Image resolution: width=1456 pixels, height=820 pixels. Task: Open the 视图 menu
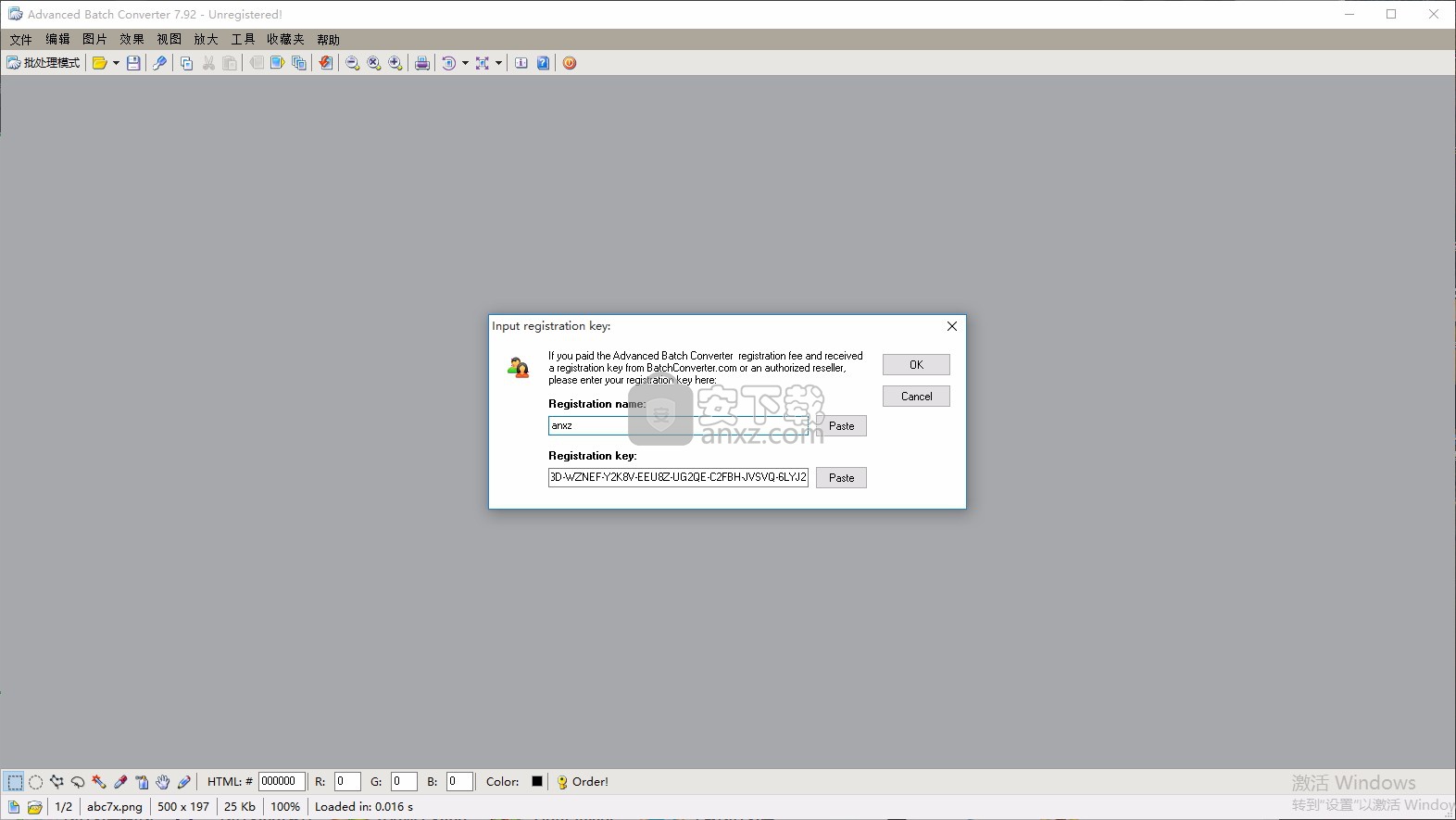click(x=169, y=39)
